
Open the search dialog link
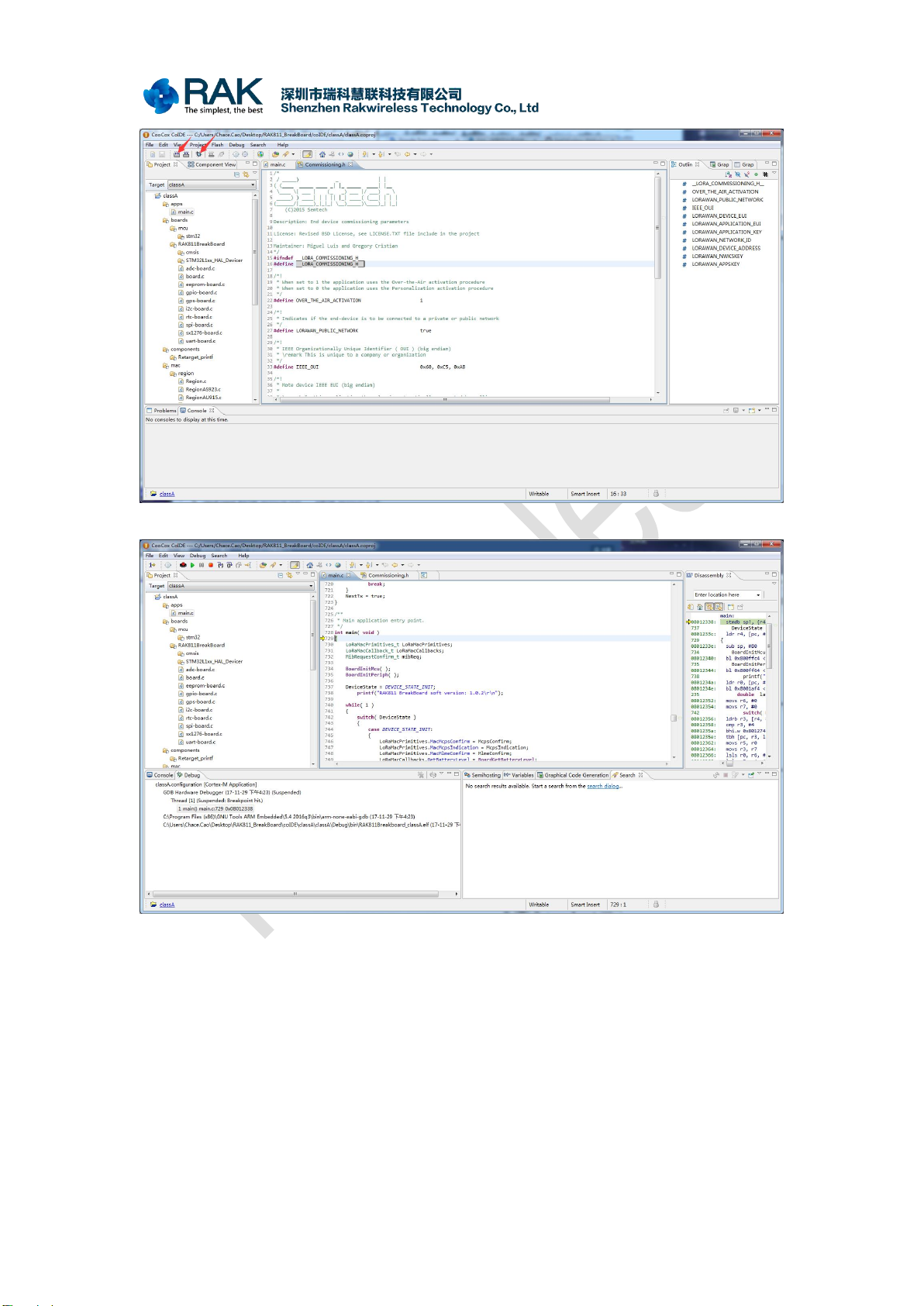(x=604, y=786)
